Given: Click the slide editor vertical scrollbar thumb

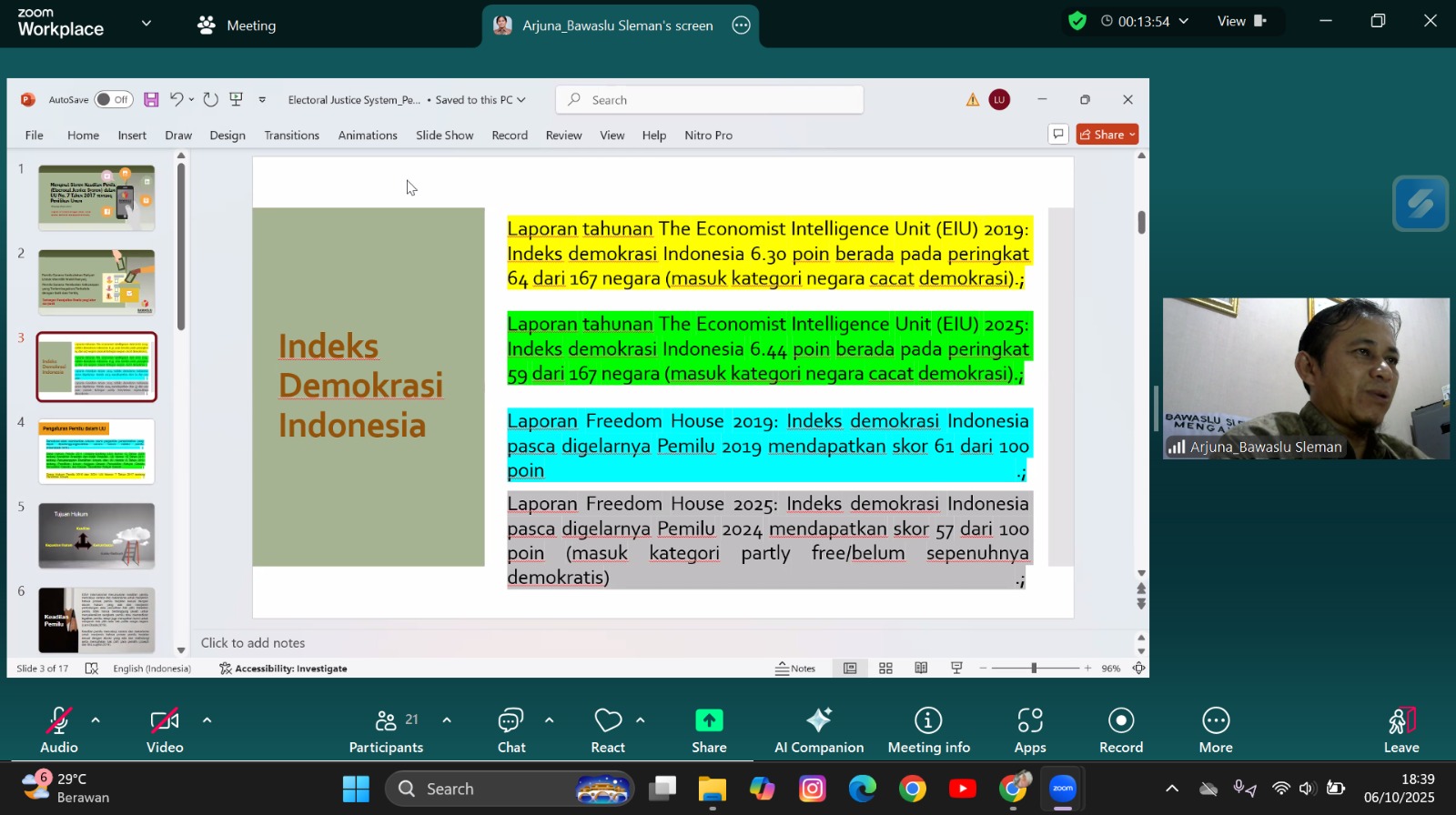Looking at the screenshot, I should (x=1141, y=222).
